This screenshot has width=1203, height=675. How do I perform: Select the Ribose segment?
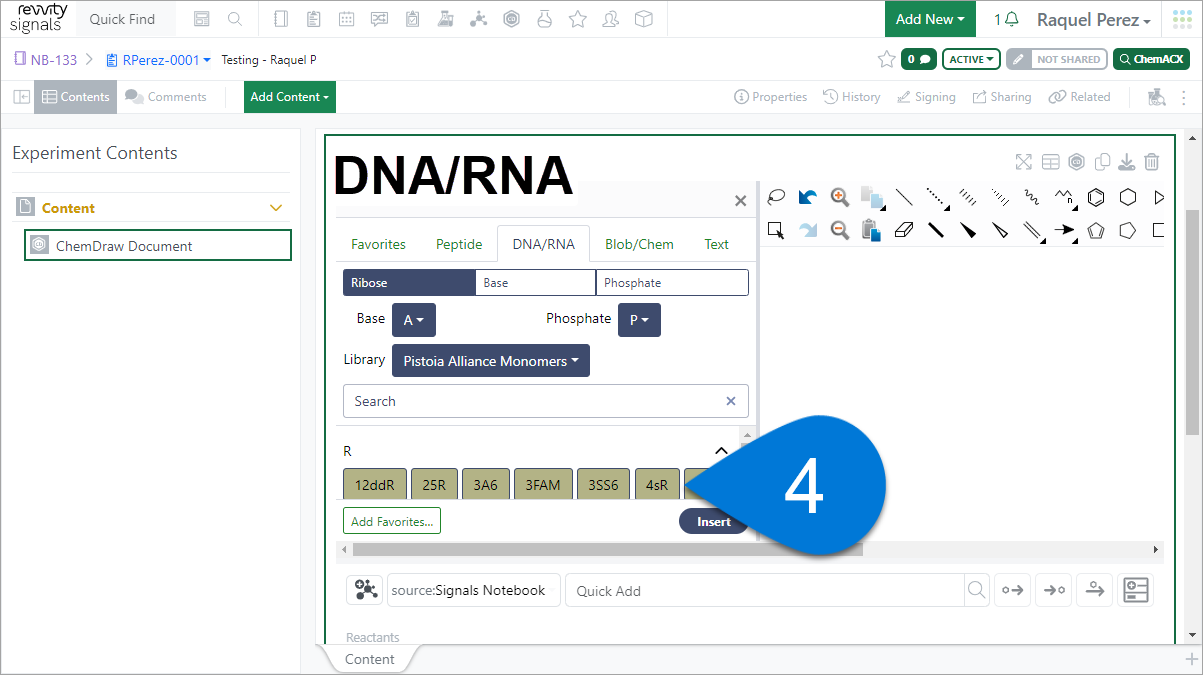pos(409,283)
